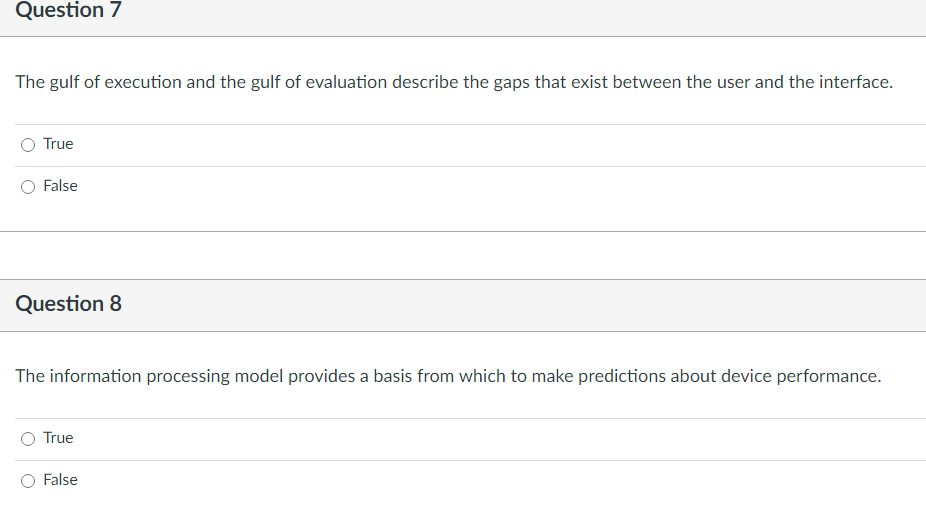Click the word "gaps" in Question 7's statement
The image size is (926, 522).
(x=511, y=82)
